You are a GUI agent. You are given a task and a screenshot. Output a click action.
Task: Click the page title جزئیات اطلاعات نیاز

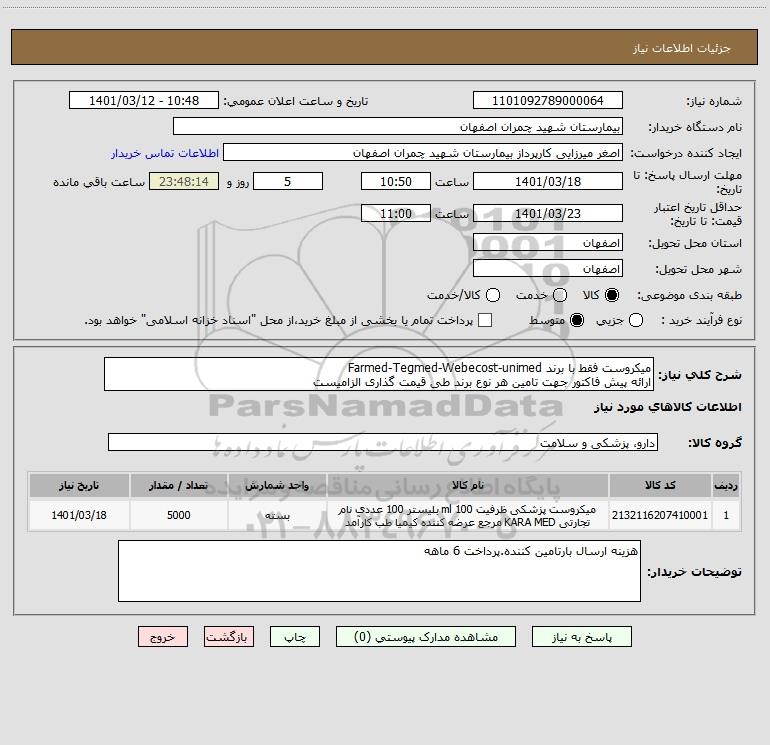(x=682, y=48)
